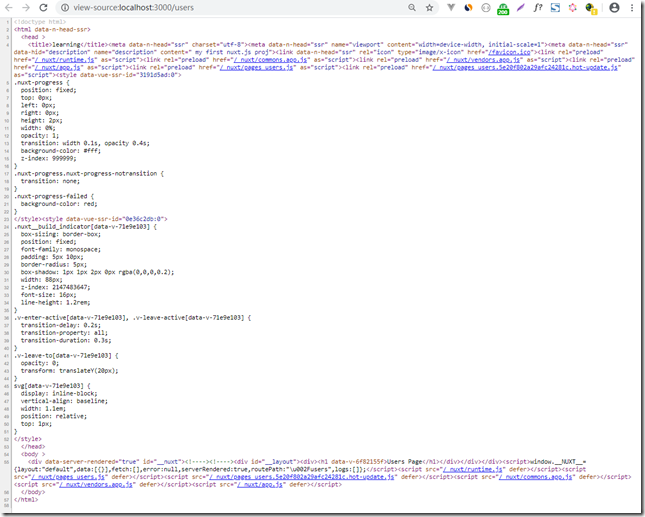Screen dimensions: 645x517
Task: Click the .v-enter-active, .v-leave-active selector line
Action: tap(132, 318)
